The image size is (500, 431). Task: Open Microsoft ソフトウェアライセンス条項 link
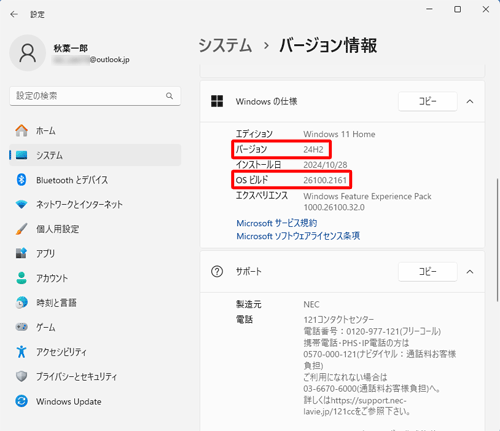[298, 236]
